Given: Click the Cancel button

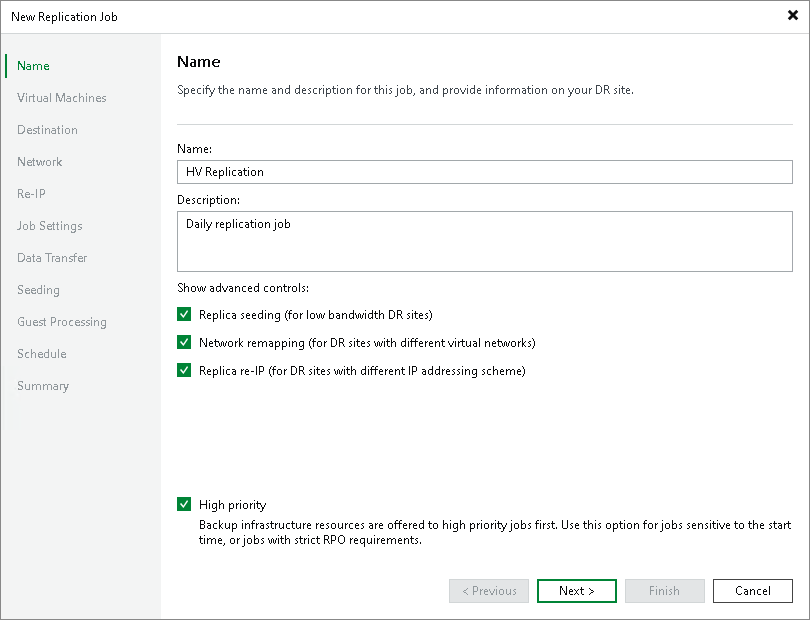Looking at the screenshot, I should tap(753, 591).
